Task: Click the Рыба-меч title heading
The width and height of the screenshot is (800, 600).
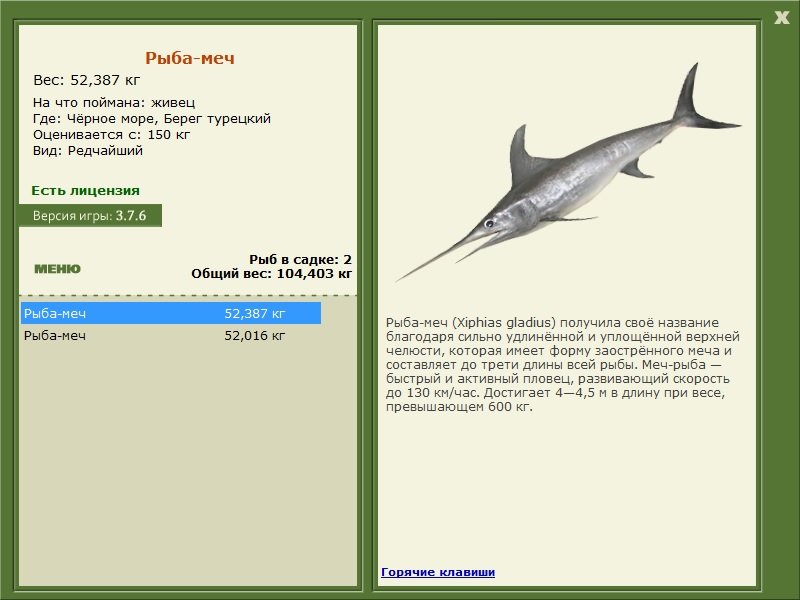Action: (190, 58)
